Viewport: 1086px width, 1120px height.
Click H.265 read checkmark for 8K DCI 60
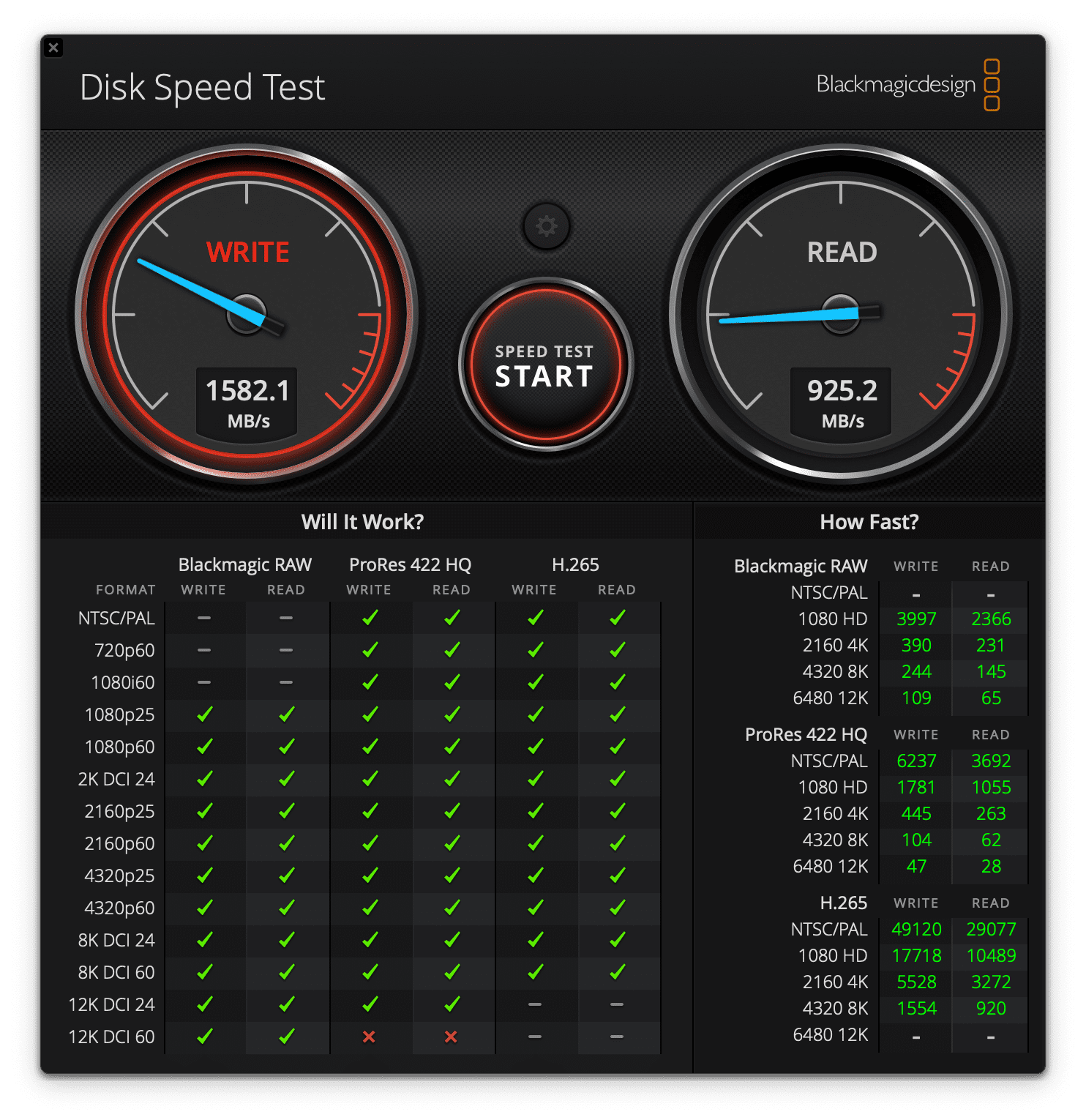[x=618, y=972]
